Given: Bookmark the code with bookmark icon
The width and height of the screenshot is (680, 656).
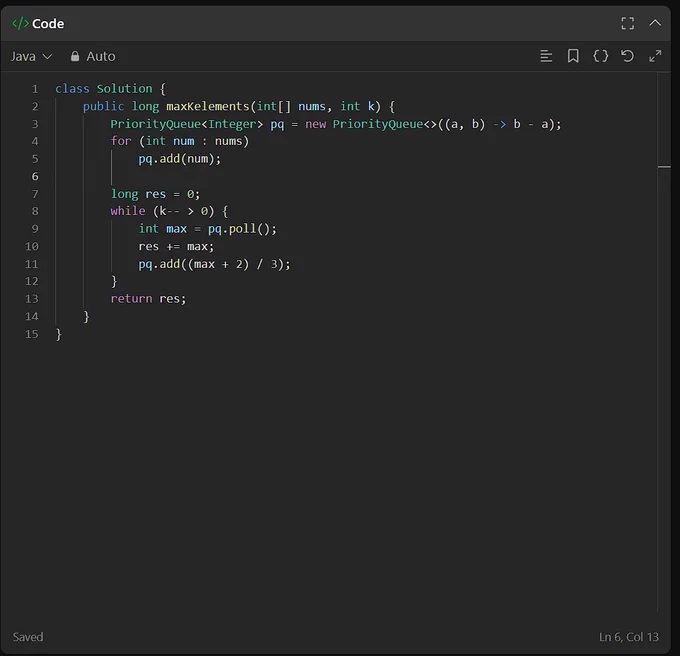Looking at the screenshot, I should (x=573, y=56).
